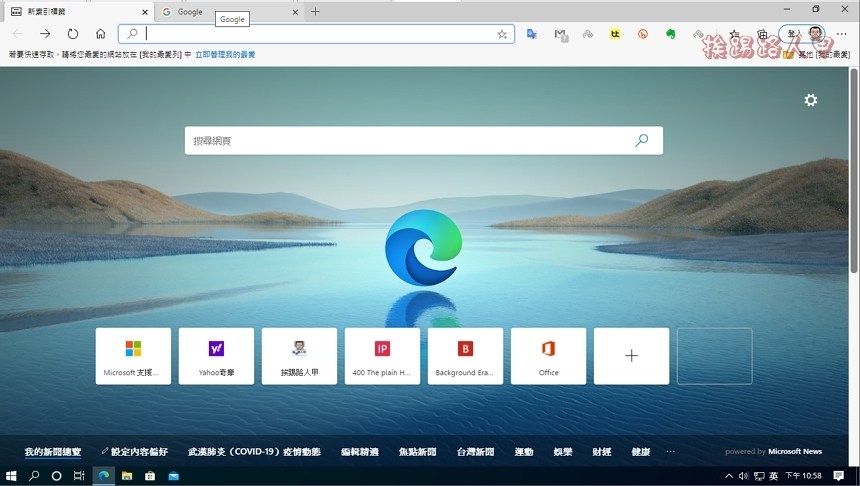
Task: Open the Action Center notification icon
Action: (x=839, y=476)
